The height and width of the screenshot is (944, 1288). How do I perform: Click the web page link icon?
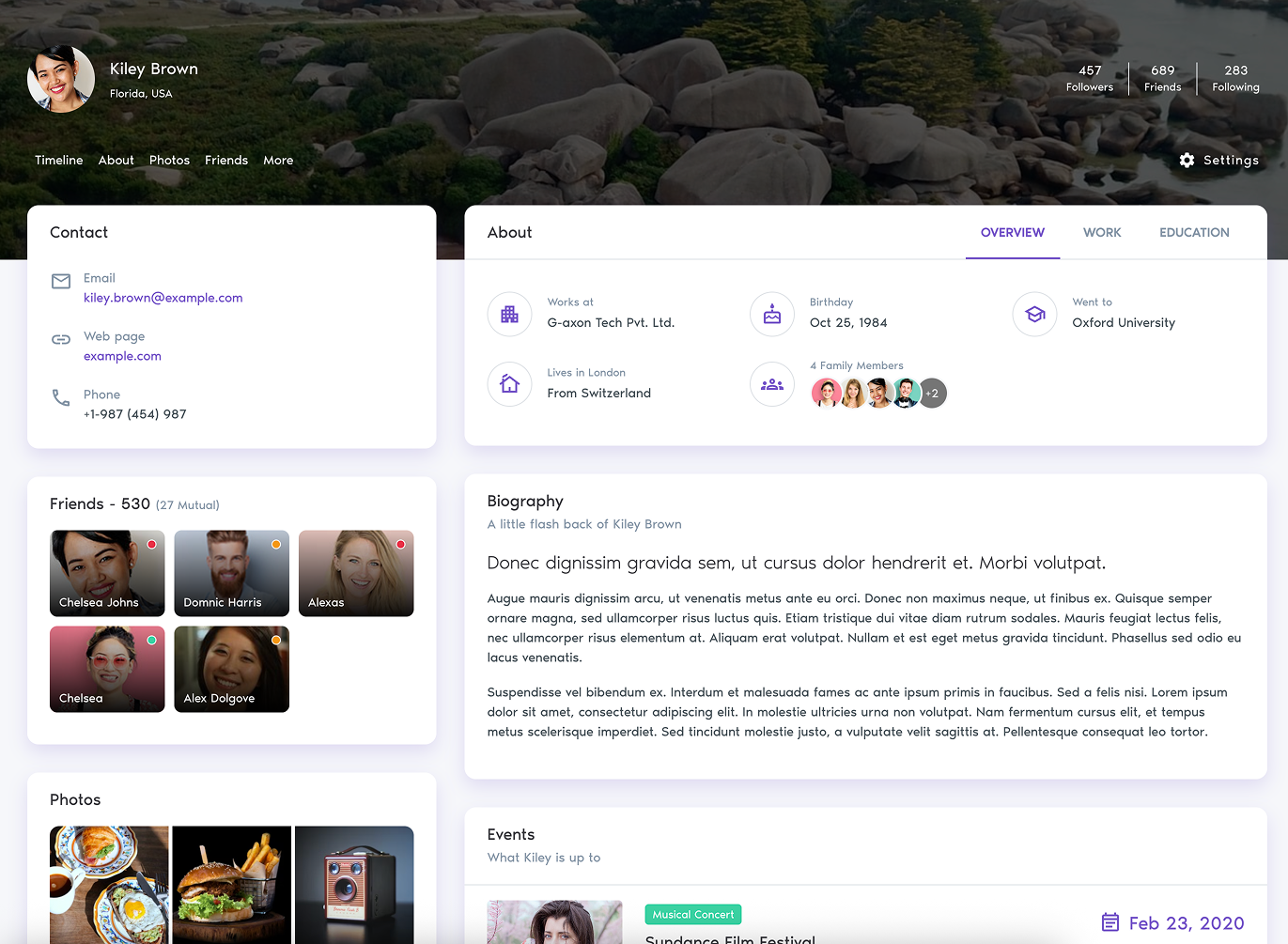coord(60,338)
